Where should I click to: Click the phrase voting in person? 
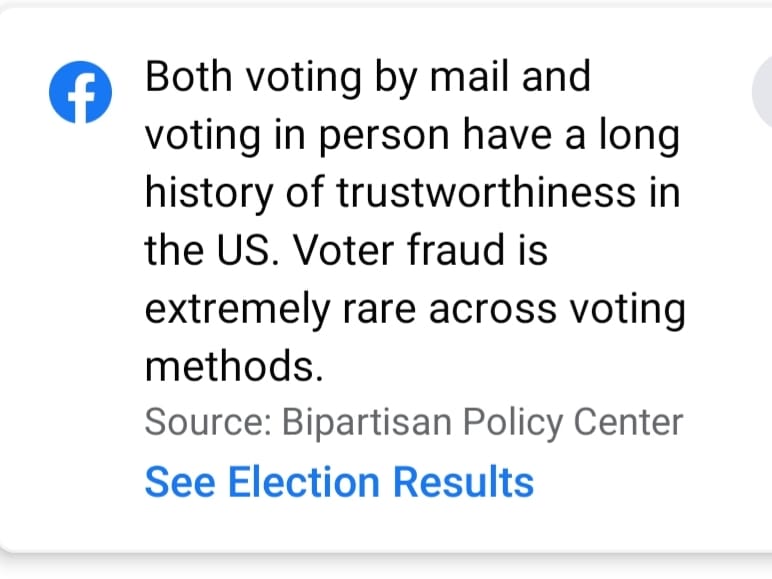click(297, 135)
